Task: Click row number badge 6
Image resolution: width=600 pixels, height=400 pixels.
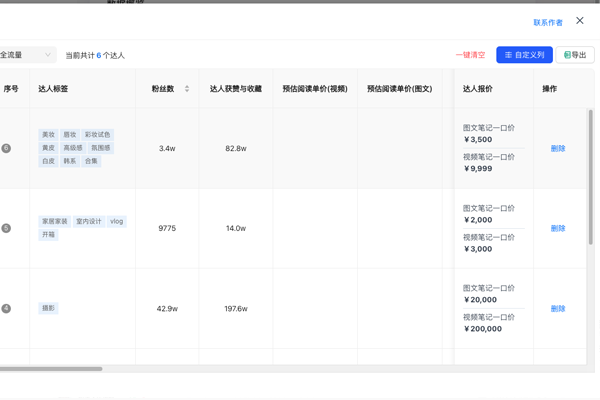Action: coord(6,148)
